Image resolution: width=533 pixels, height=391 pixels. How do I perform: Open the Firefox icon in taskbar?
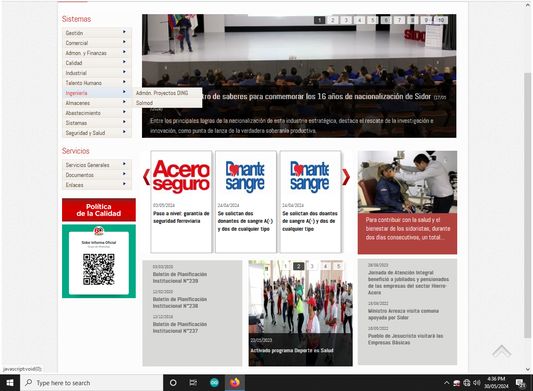[235, 383]
